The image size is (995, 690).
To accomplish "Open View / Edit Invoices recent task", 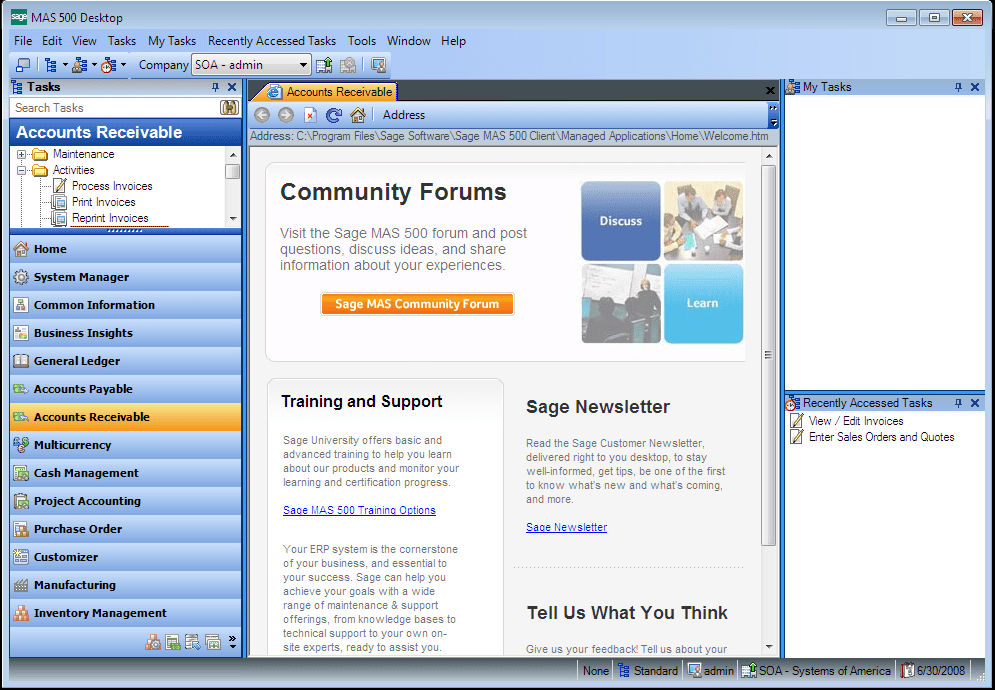I will [855, 421].
